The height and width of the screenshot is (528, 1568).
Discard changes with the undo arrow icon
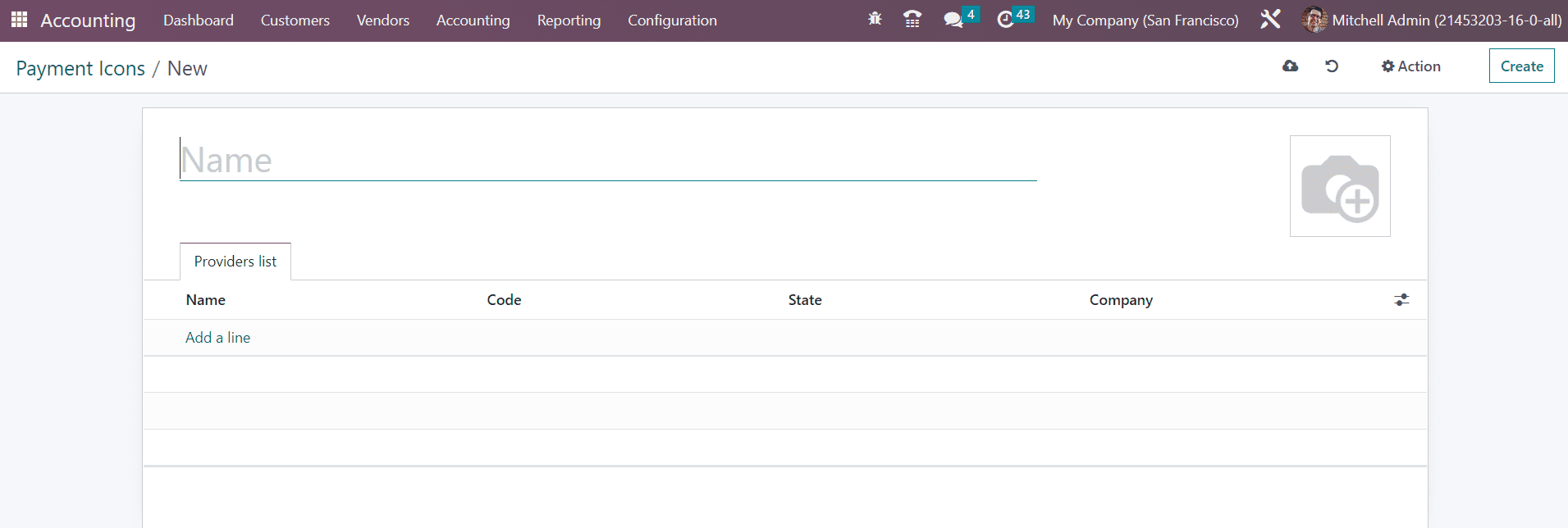(x=1332, y=66)
